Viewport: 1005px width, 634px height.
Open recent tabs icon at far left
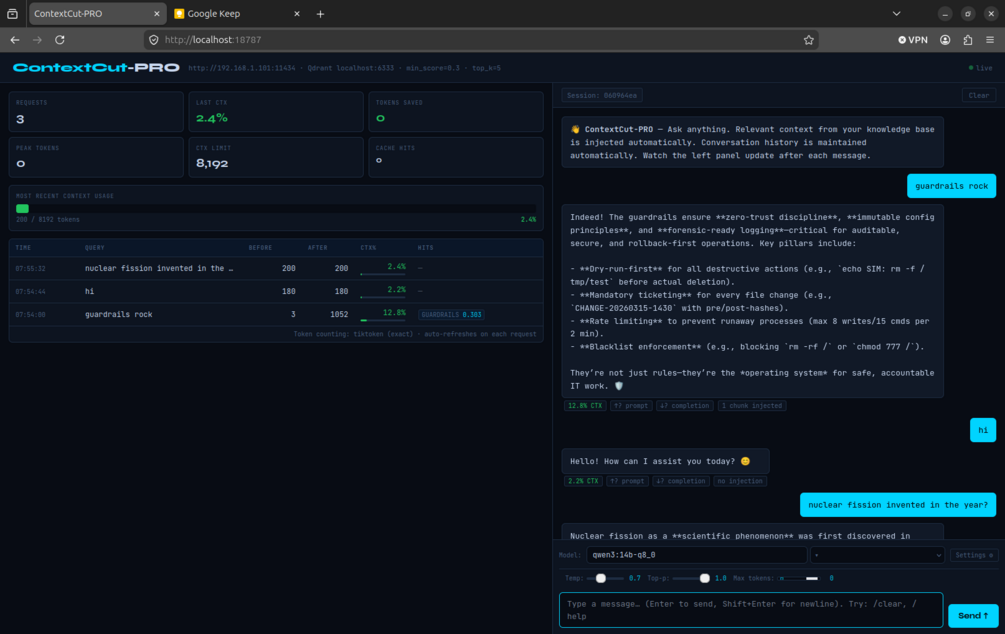pos(12,13)
